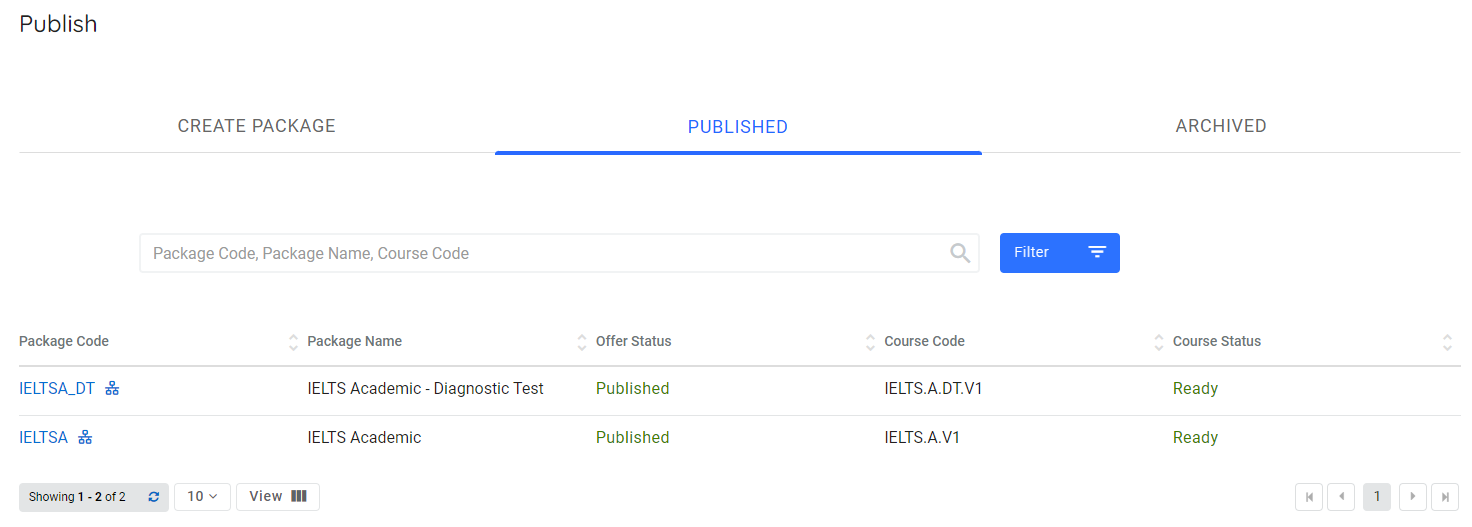Go to the next page arrow
Image resolution: width=1472 pixels, height=527 pixels.
click(1412, 497)
